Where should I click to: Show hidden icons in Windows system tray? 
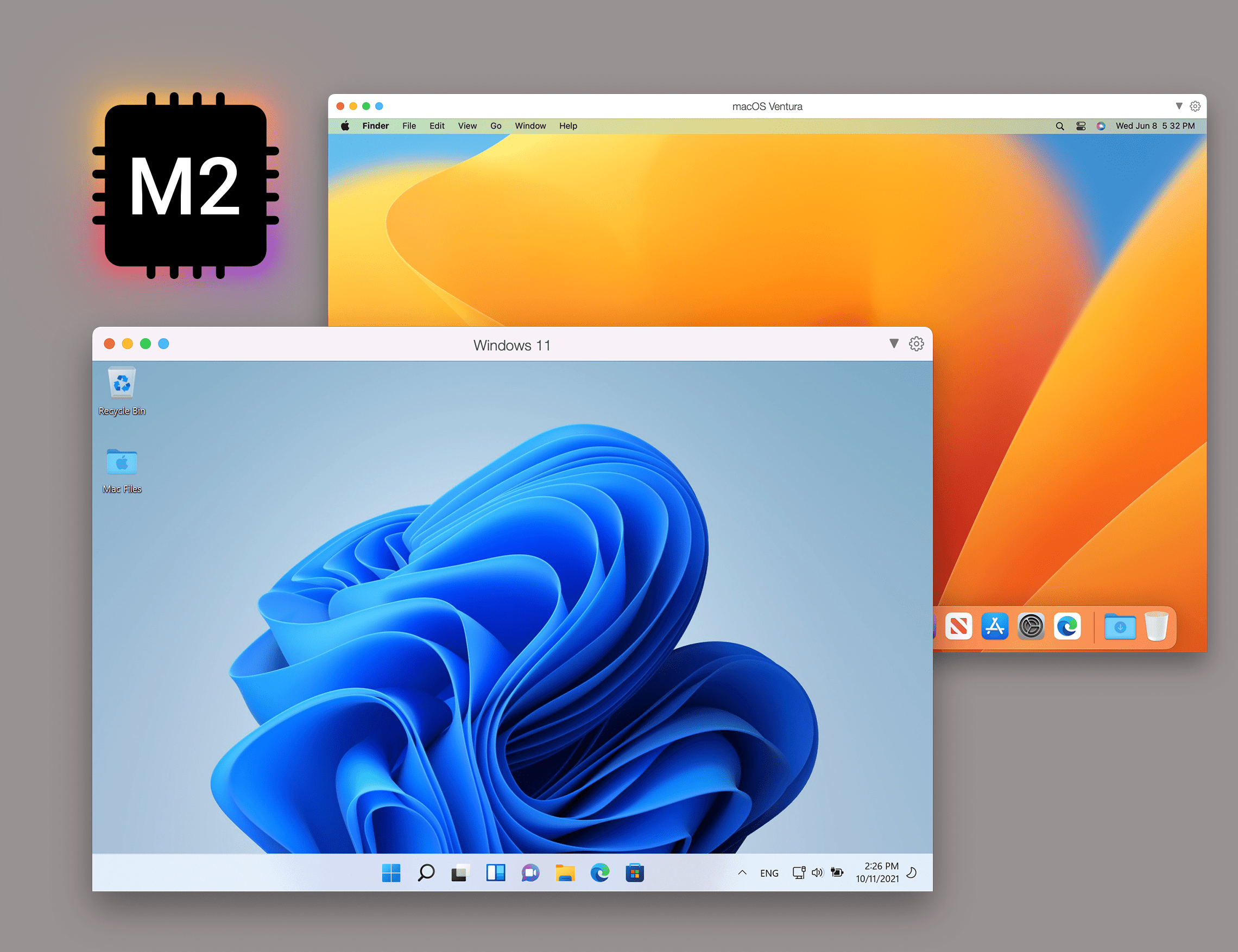(742, 873)
